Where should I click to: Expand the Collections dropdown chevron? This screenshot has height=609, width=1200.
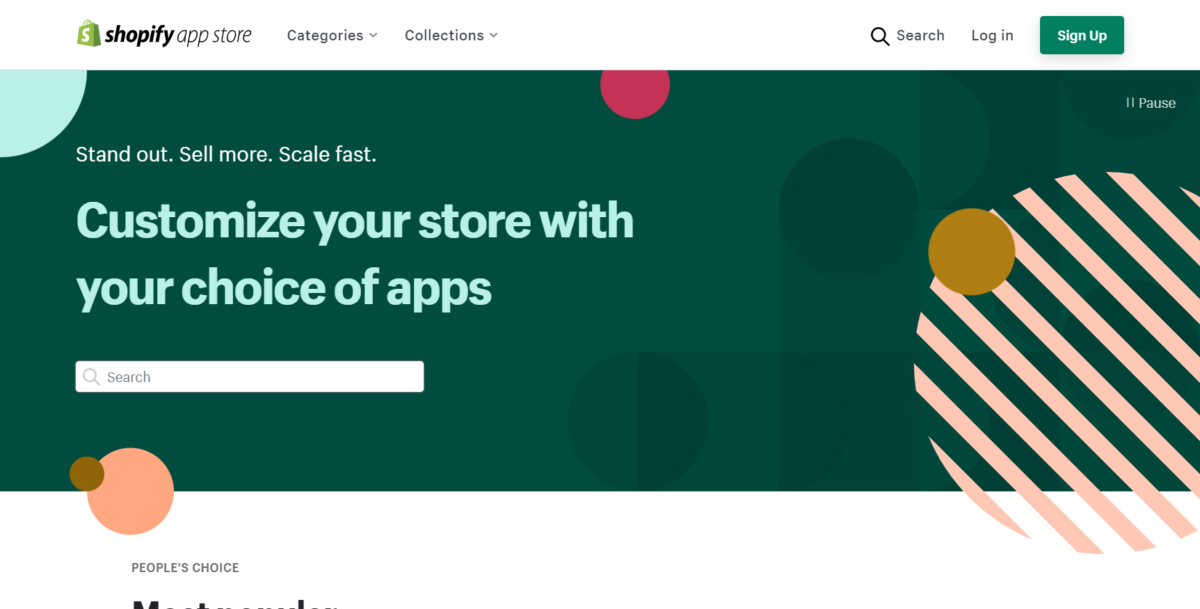point(493,35)
